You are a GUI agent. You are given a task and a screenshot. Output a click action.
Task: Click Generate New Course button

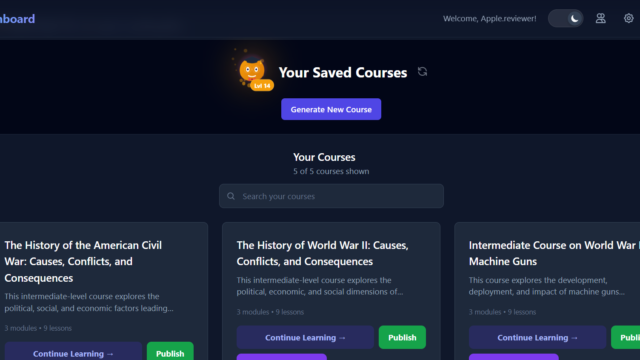331,109
